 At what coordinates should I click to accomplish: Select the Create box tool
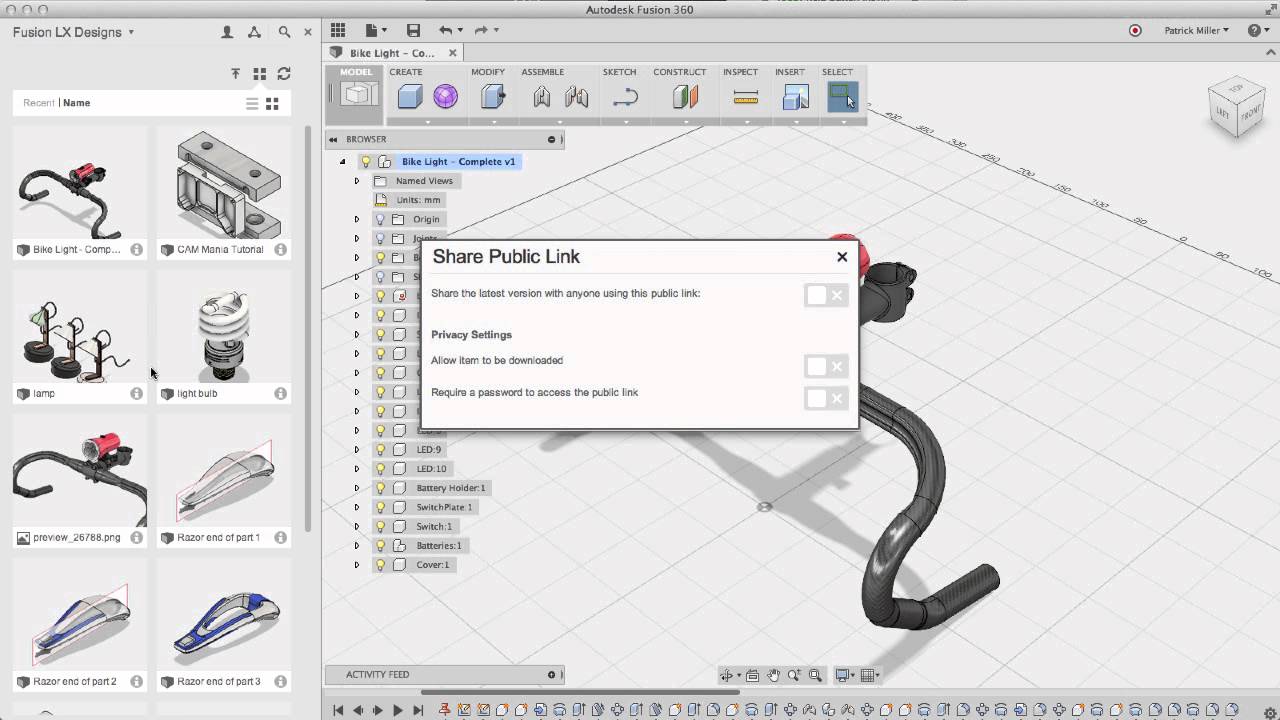point(409,96)
